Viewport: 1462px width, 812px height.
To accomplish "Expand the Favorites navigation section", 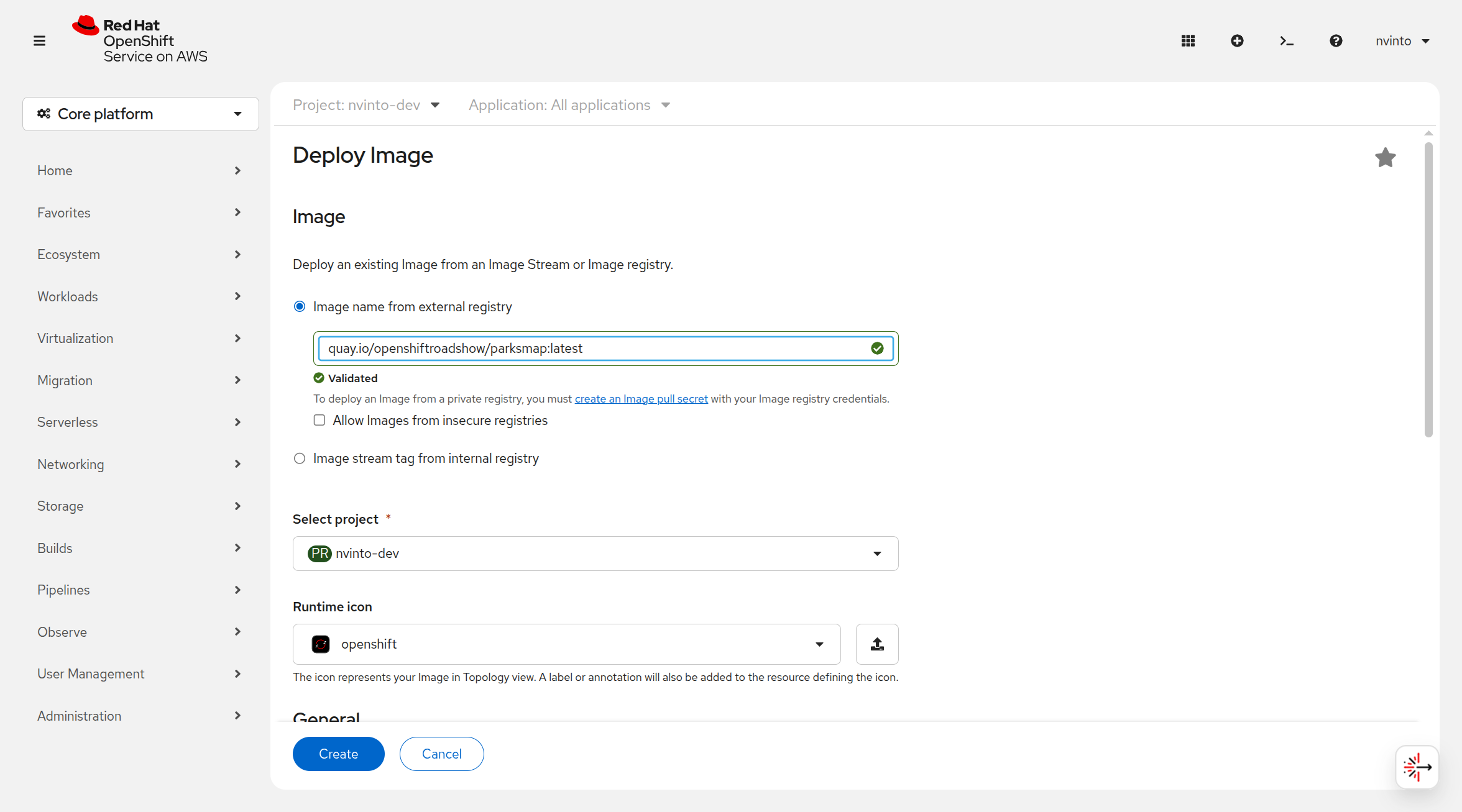I will tap(140, 212).
